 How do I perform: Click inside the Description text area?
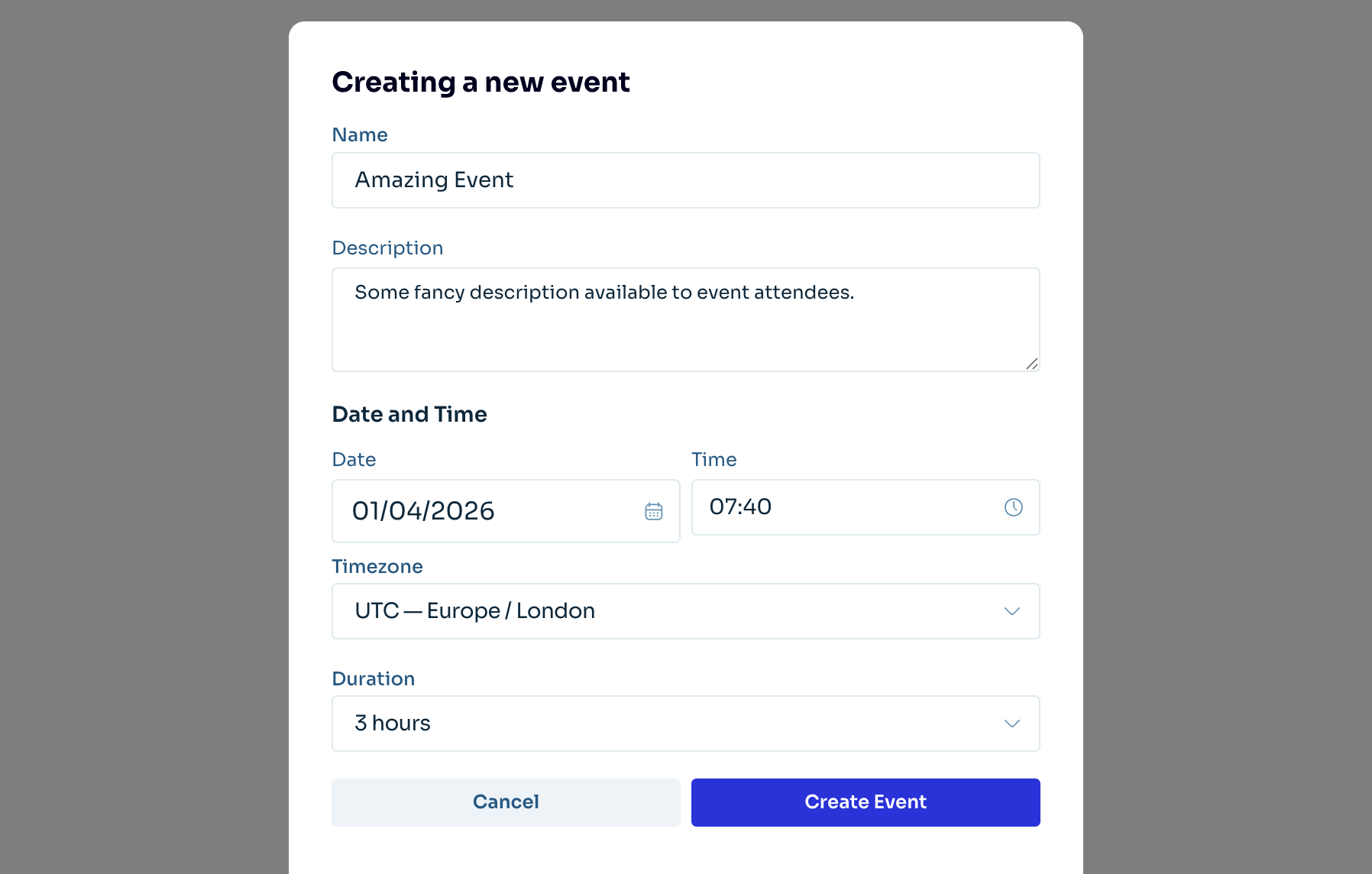(685, 319)
